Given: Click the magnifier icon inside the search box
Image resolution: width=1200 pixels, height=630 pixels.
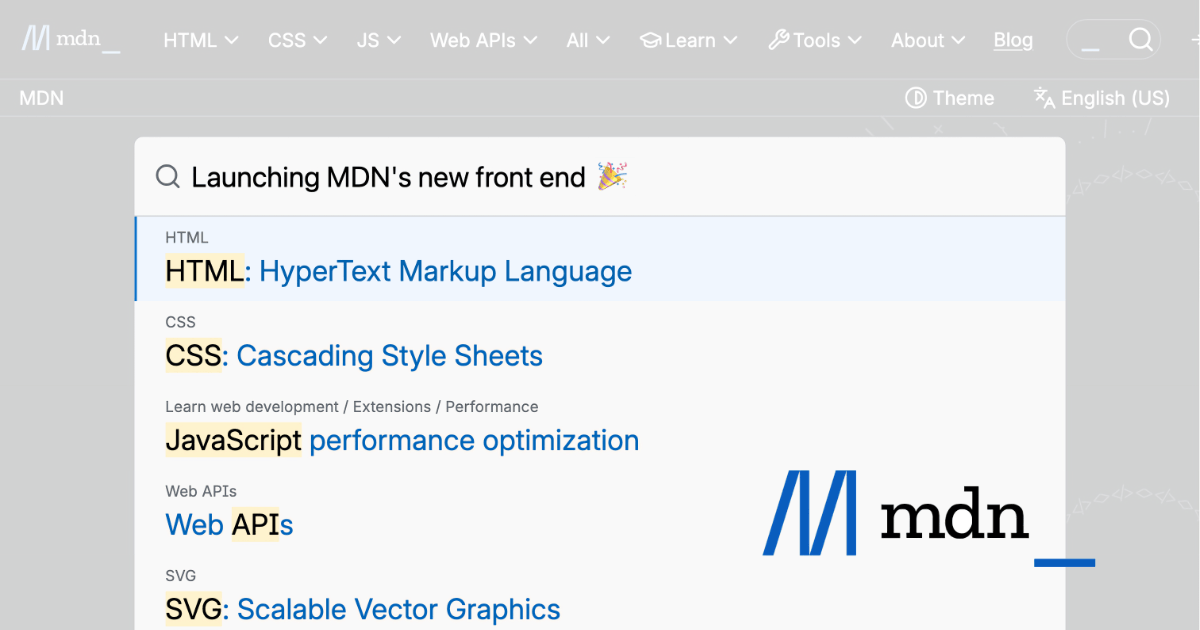Looking at the screenshot, I should [x=167, y=176].
